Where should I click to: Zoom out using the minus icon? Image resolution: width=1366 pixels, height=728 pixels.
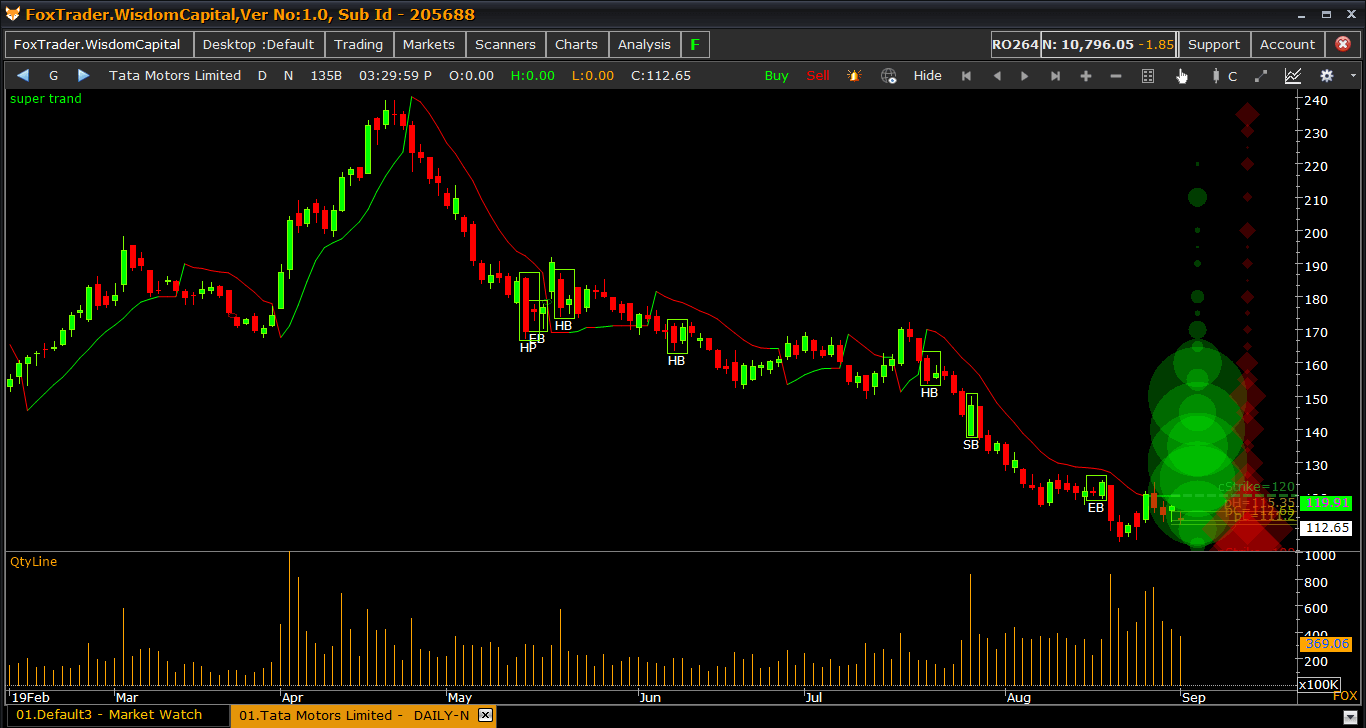(1116, 76)
